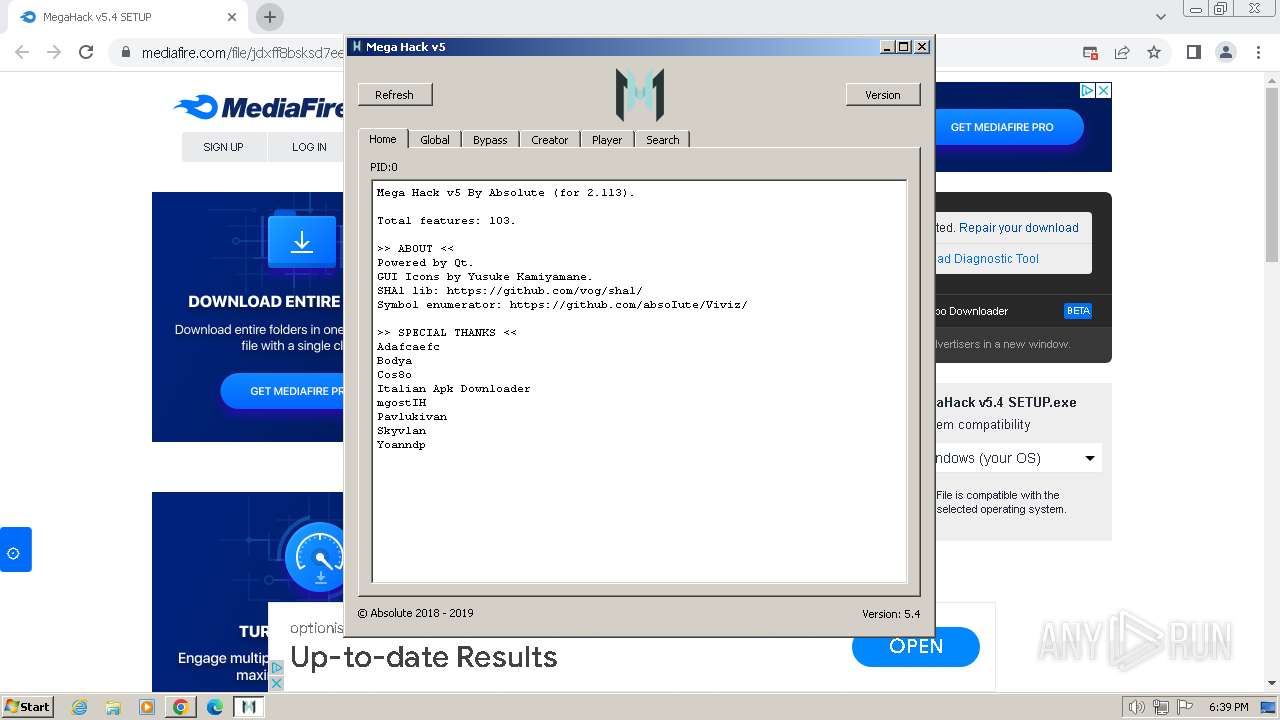
Task: Select the Search tab
Action: [662, 140]
